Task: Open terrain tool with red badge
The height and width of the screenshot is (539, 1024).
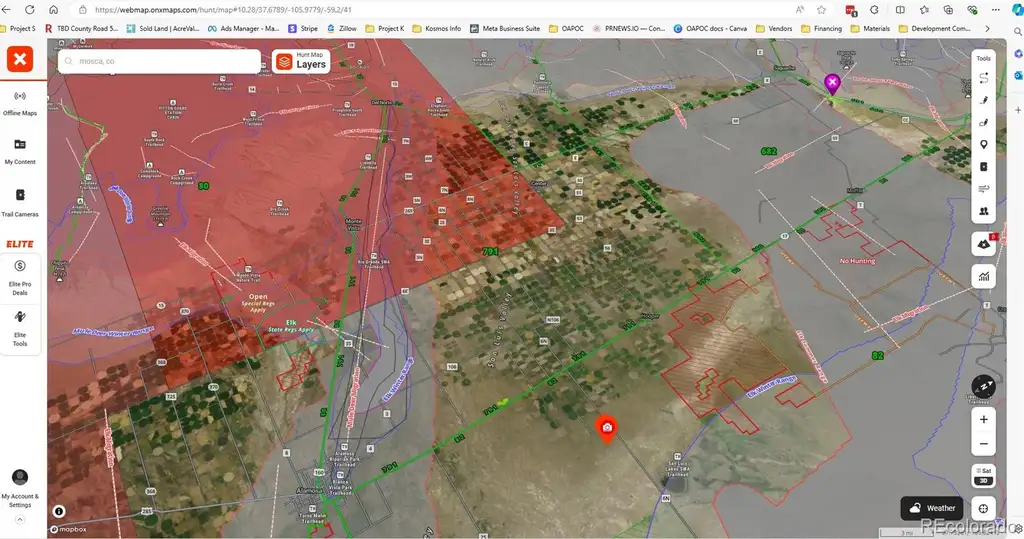Action: (984, 244)
